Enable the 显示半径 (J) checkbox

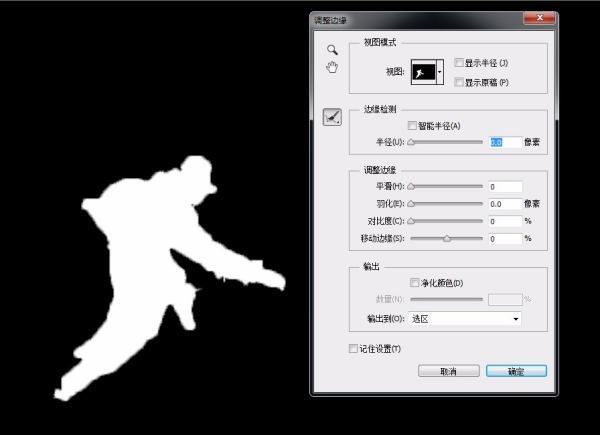(x=458, y=63)
